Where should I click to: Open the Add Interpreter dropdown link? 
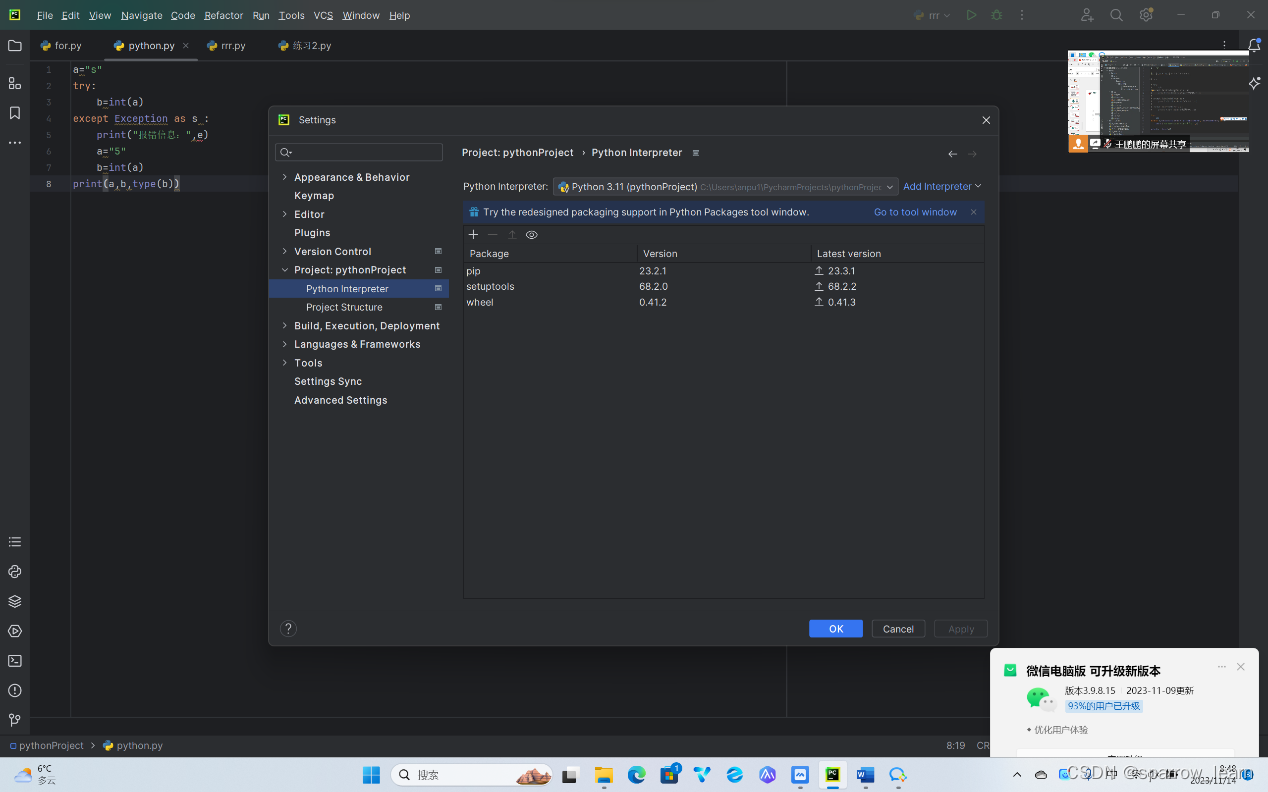click(942, 187)
